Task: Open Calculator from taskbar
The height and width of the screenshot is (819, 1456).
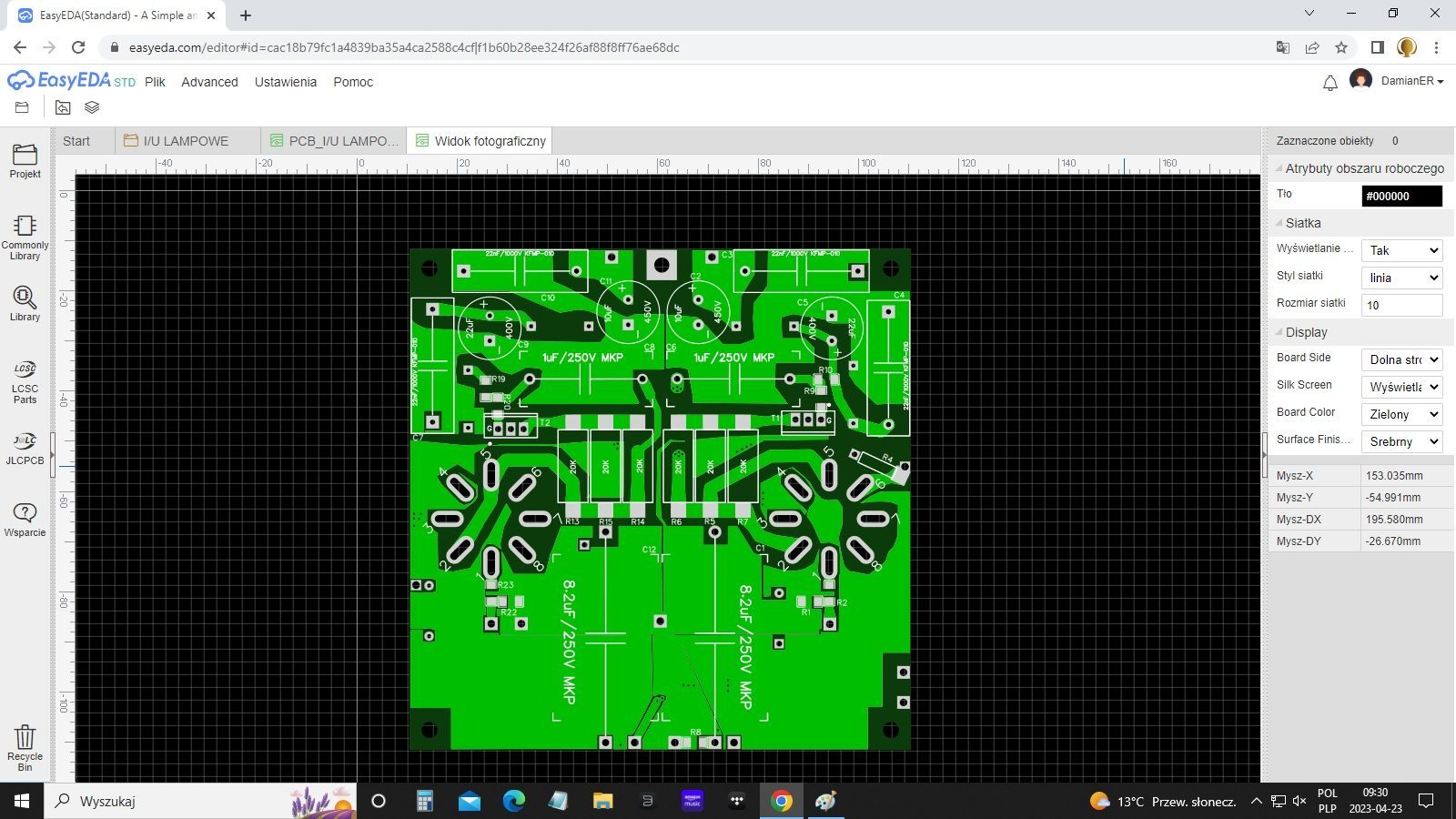Action: coord(424,801)
